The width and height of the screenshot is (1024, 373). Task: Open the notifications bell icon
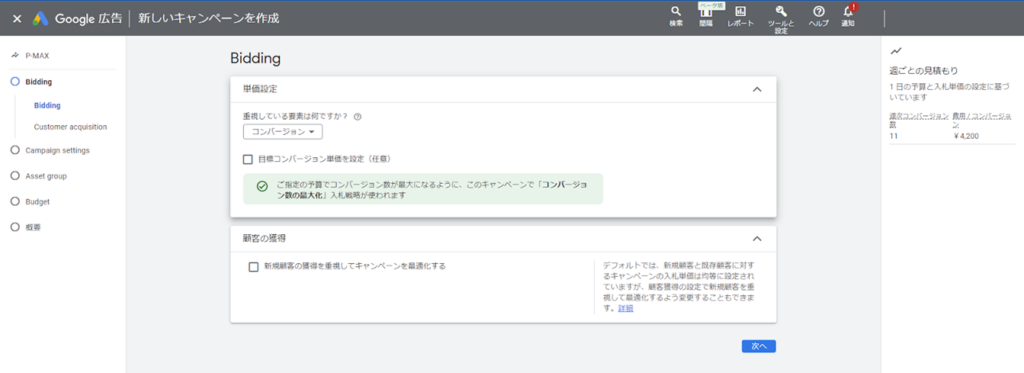point(848,11)
